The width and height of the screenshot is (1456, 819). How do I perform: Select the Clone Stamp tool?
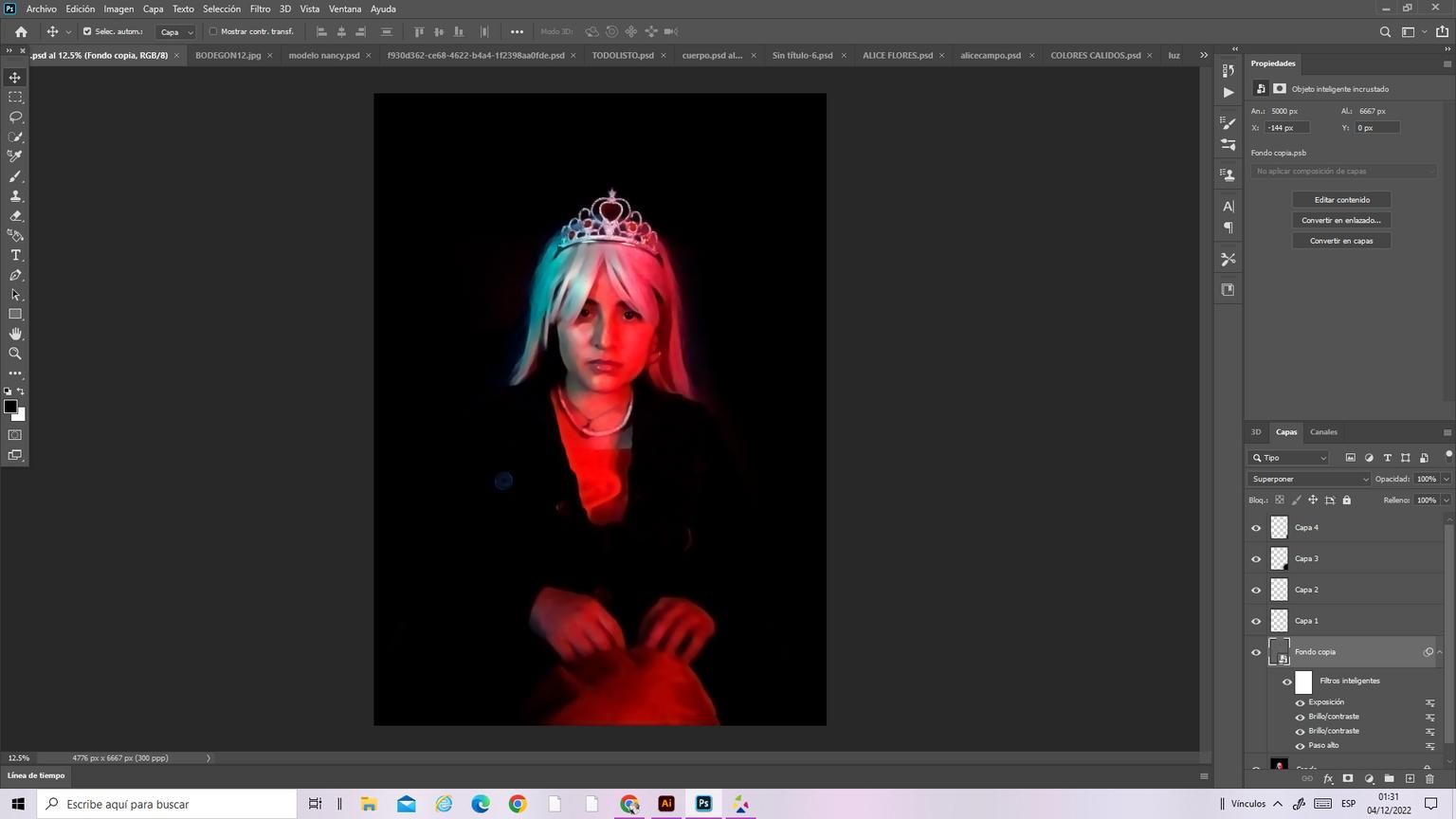15,196
